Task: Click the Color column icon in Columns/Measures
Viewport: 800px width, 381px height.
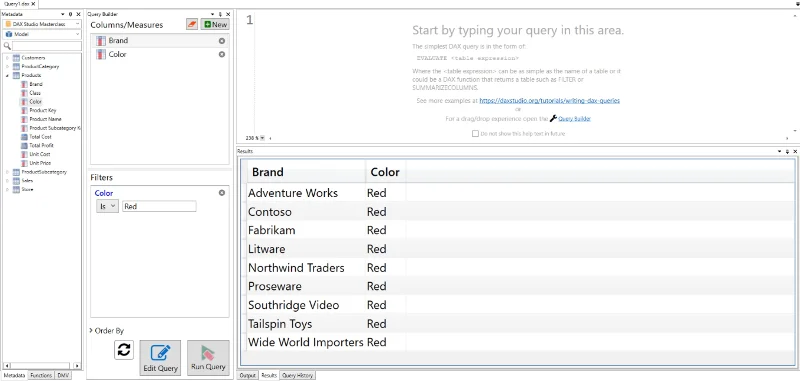Action: tap(101, 55)
